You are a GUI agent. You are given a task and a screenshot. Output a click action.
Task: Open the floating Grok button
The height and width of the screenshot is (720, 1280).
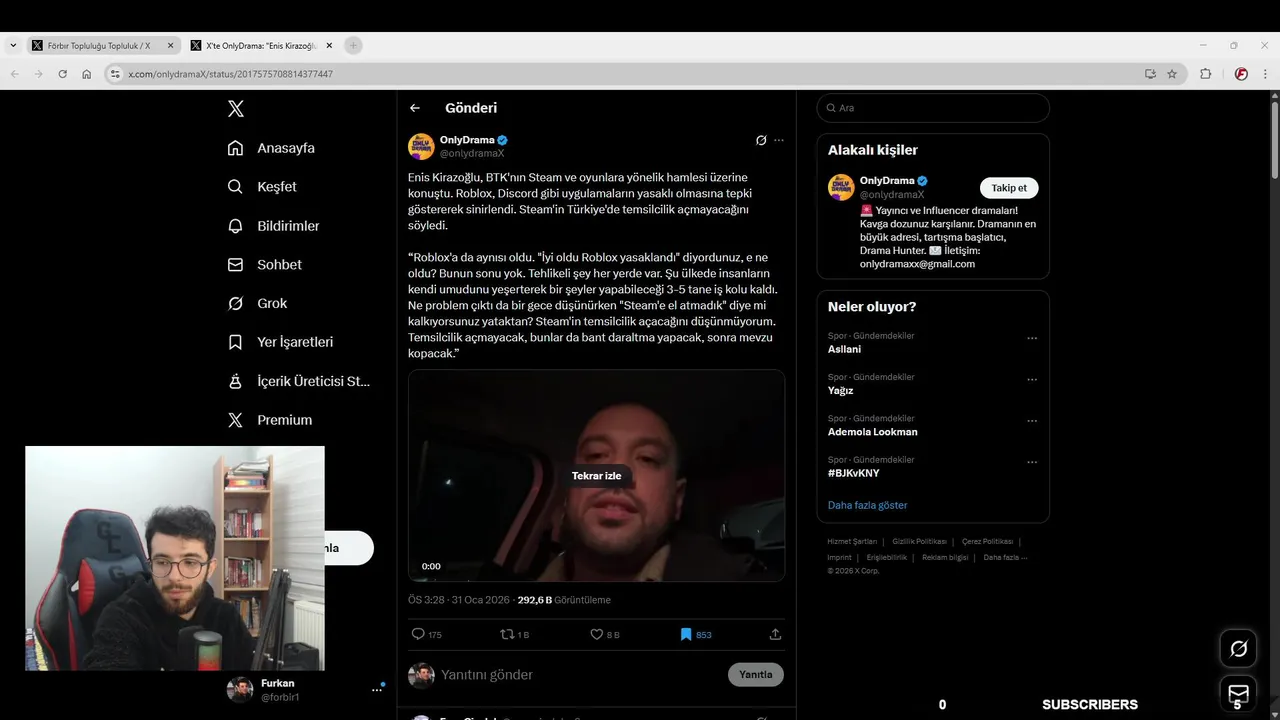tap(1238, 649)
